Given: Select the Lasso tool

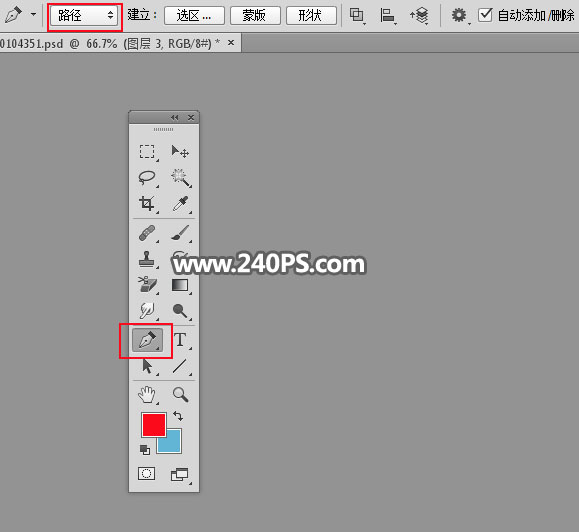Looking at the screenshot, I should 147,178.
